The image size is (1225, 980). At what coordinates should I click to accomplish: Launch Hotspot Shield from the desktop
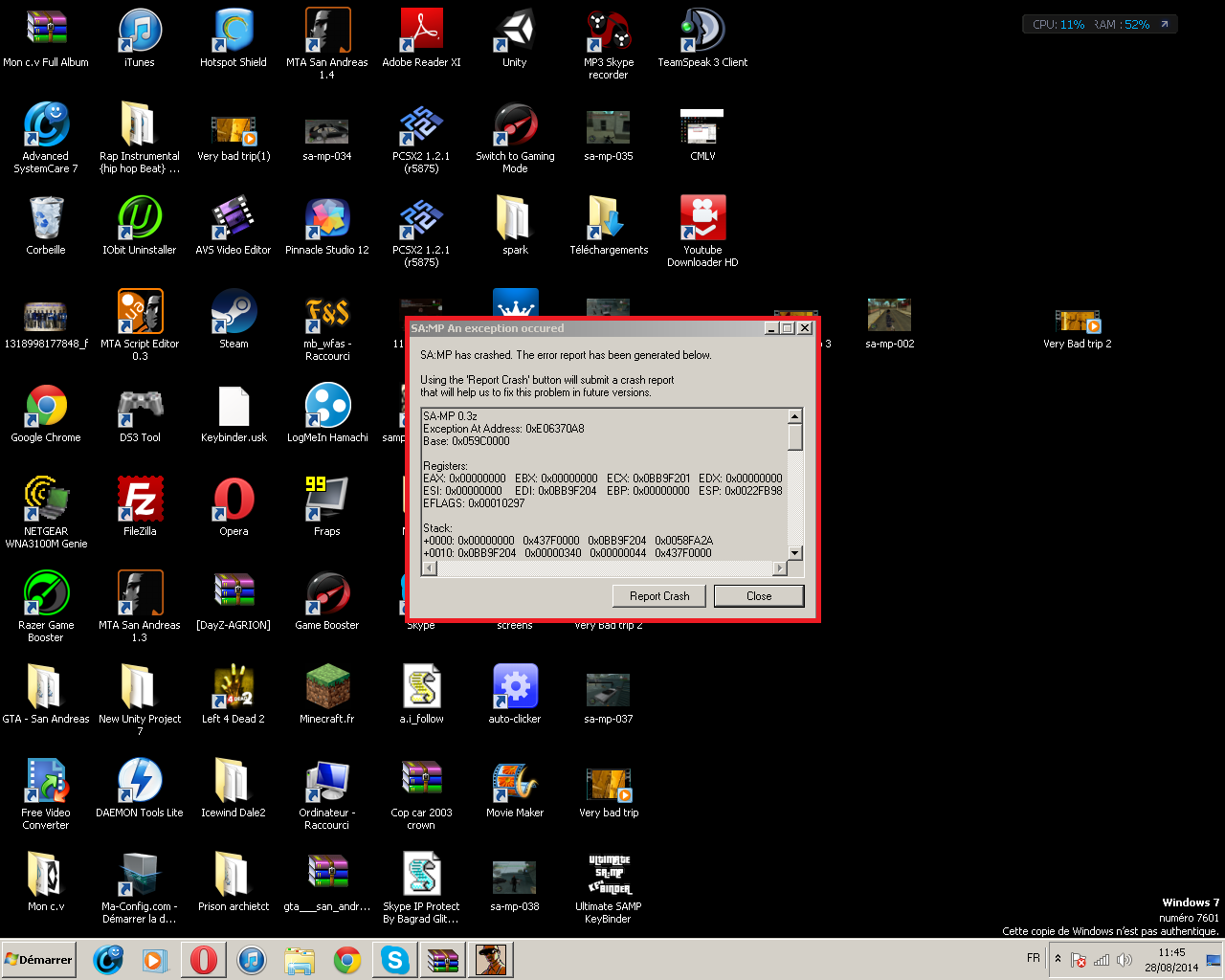[234, 38]
